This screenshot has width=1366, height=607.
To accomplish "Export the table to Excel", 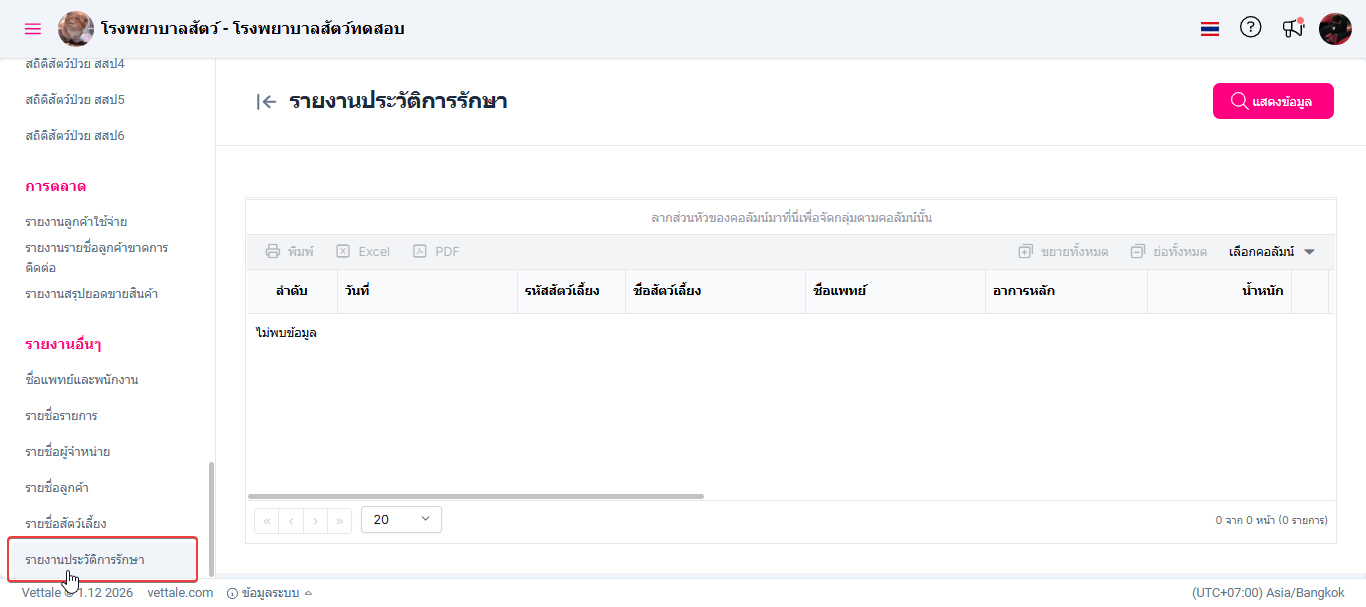I will click(363, 252).
